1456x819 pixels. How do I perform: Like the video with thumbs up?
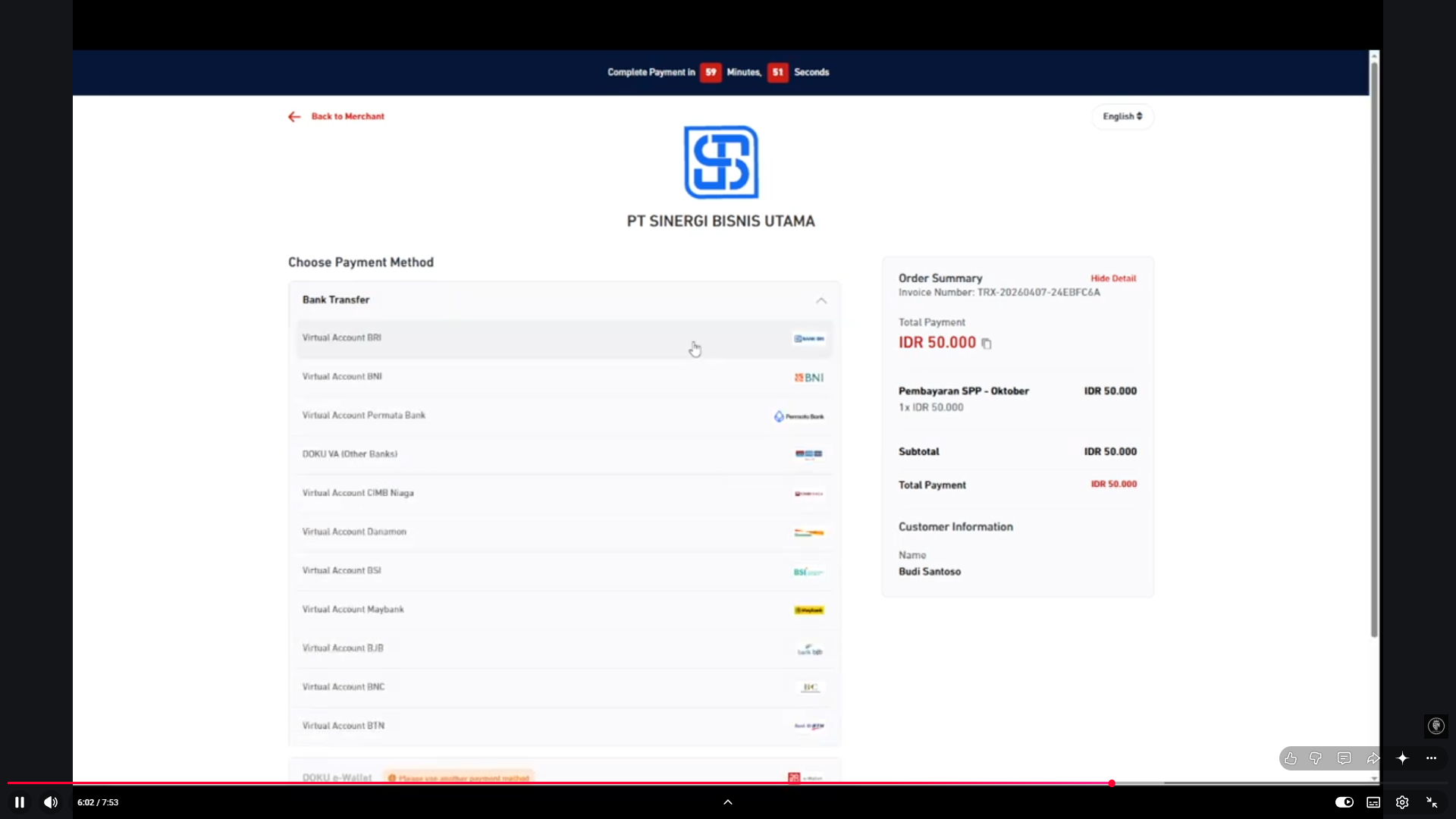[x=1291, y=758]
